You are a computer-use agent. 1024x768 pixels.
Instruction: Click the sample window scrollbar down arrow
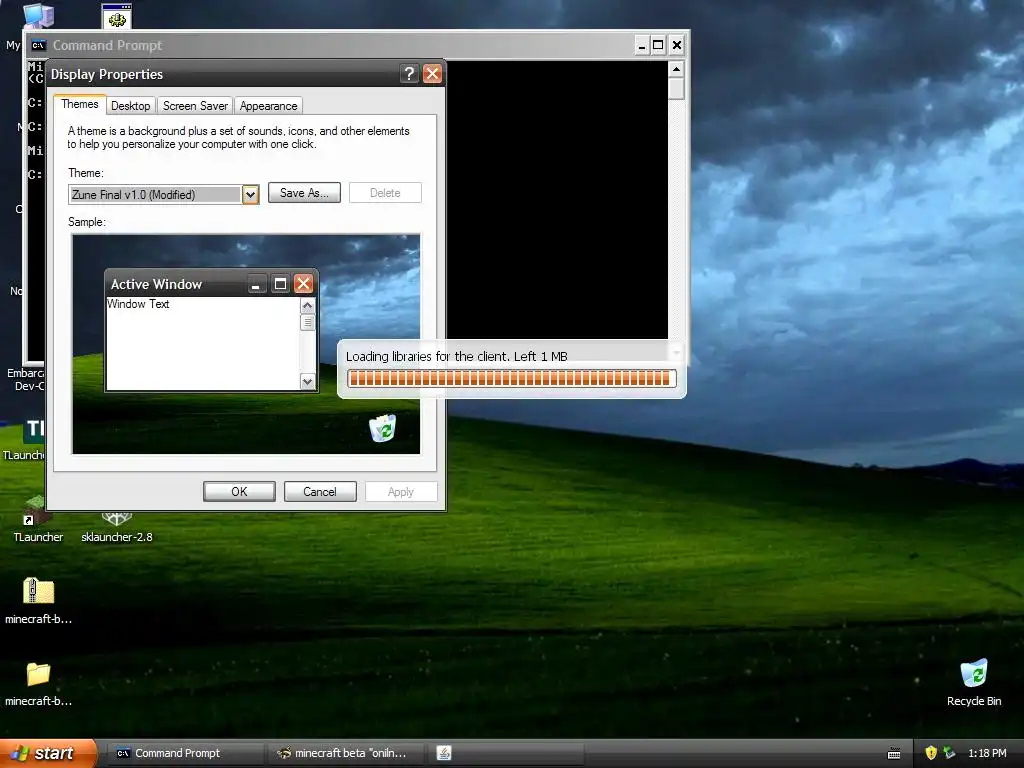click(x=308, y=381)
